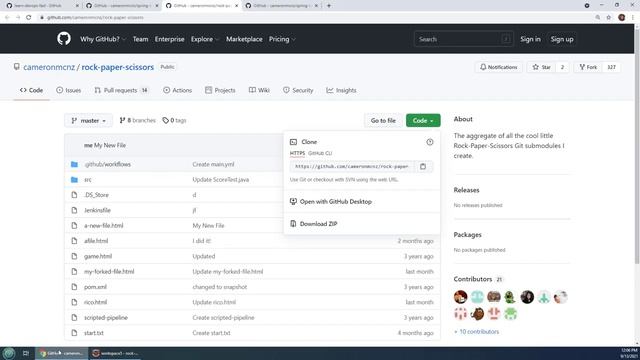This screenshot has width=640, height=360.
Task: Open 'My New File' latest commit message
Action: pos(110,145)
